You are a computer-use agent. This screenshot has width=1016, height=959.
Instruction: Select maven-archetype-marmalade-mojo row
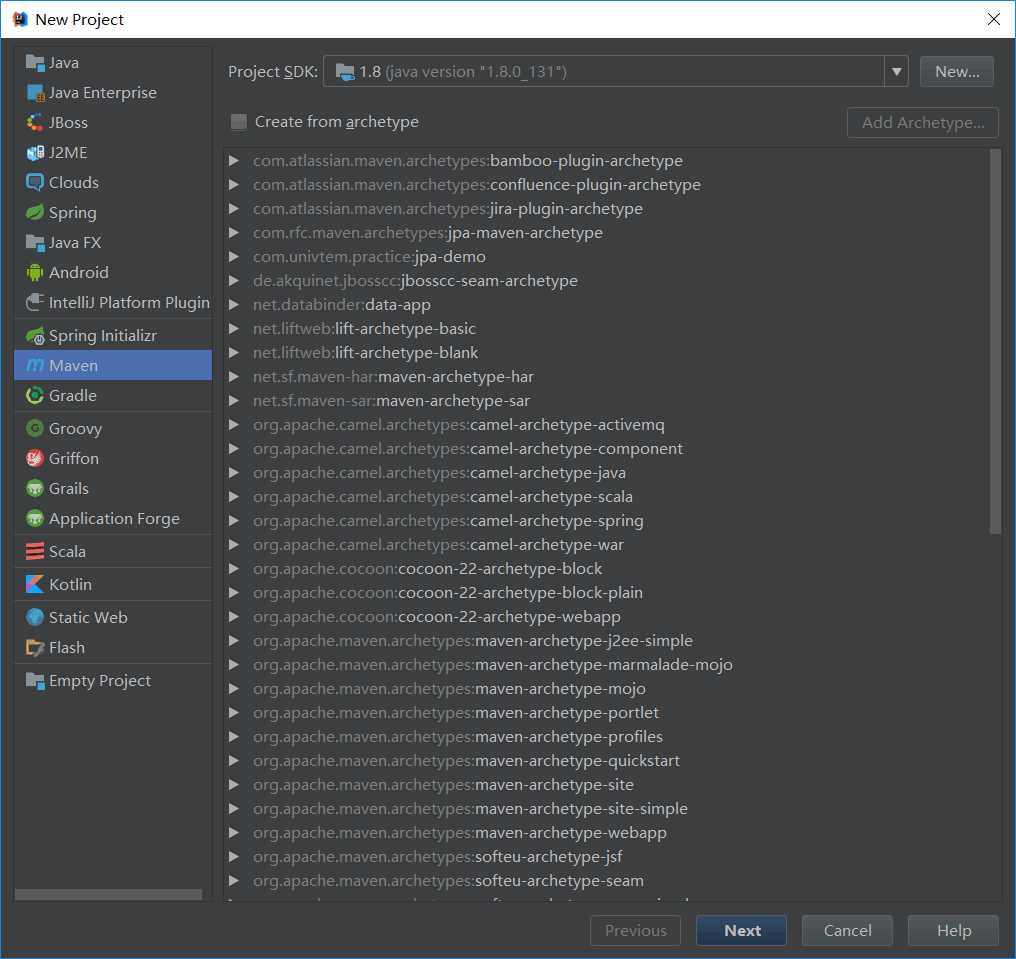click(606, 664)
